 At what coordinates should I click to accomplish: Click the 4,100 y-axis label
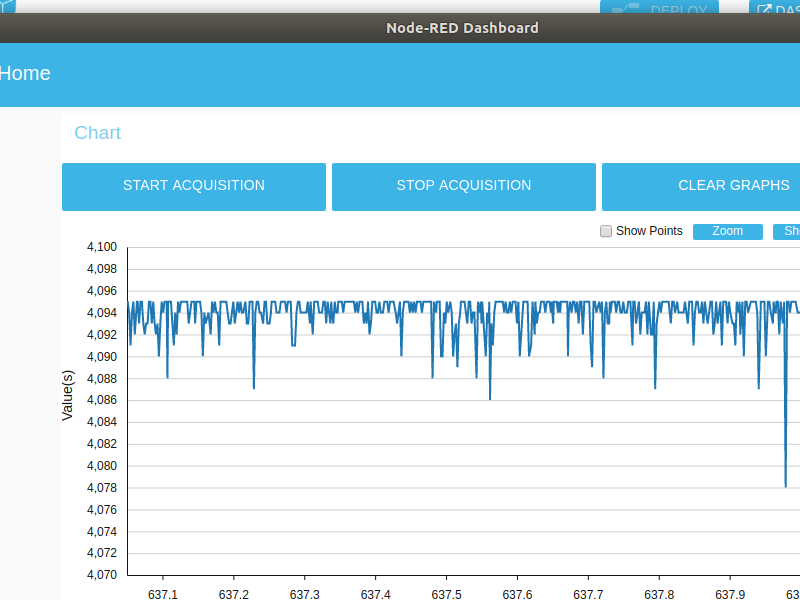click(102, 247)
